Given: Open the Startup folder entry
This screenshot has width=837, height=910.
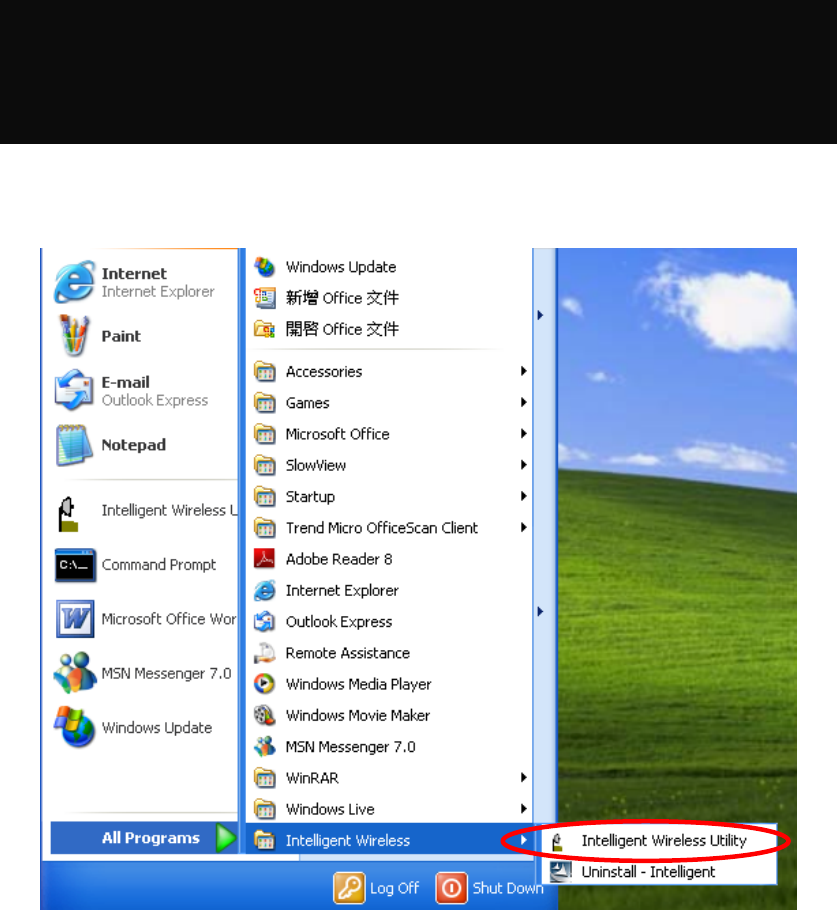Looking at the screenshot, I should 389,497.
